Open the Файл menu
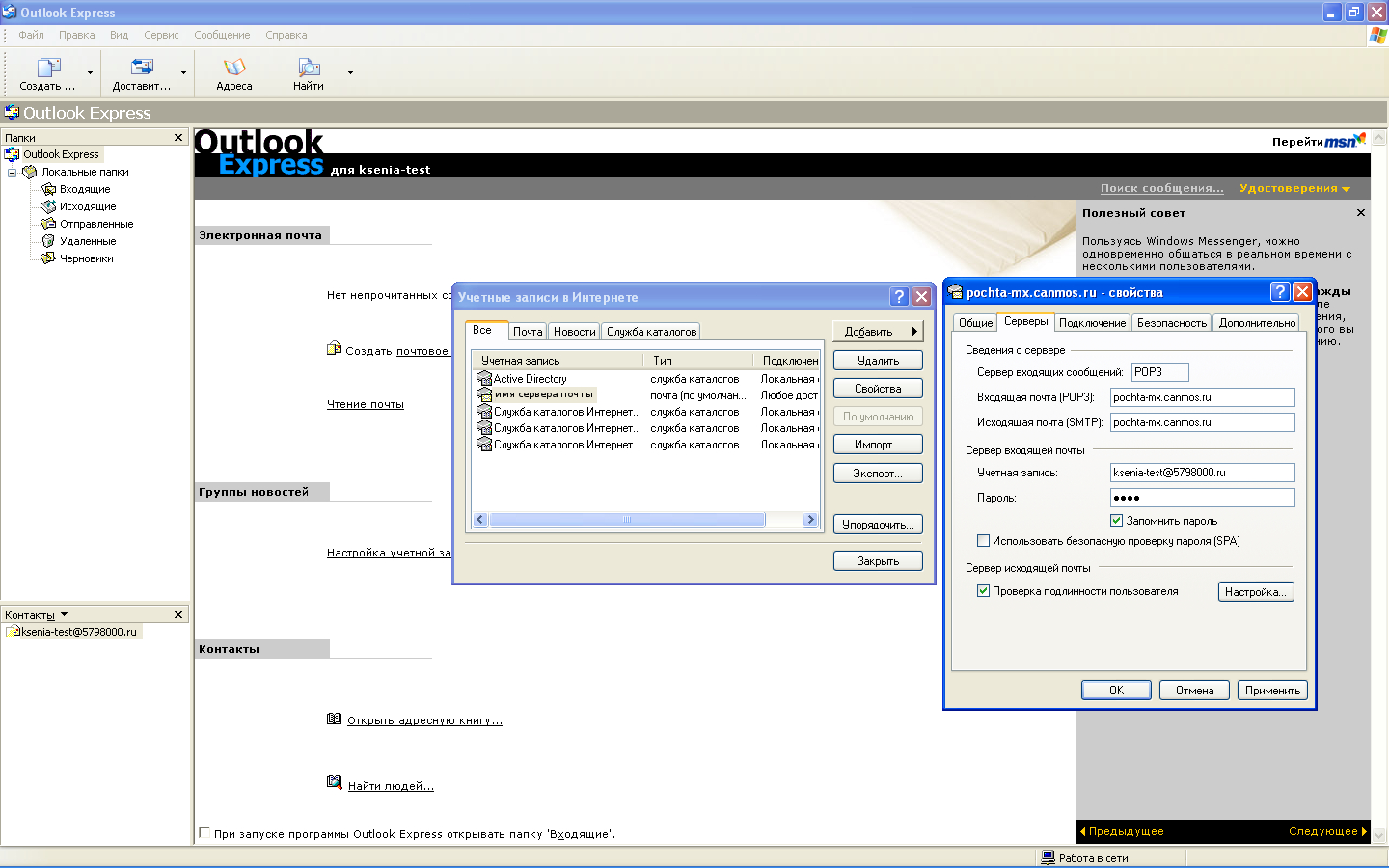Image resolution: width=1389 pixels, height=868 pixels. coord(31,35)
